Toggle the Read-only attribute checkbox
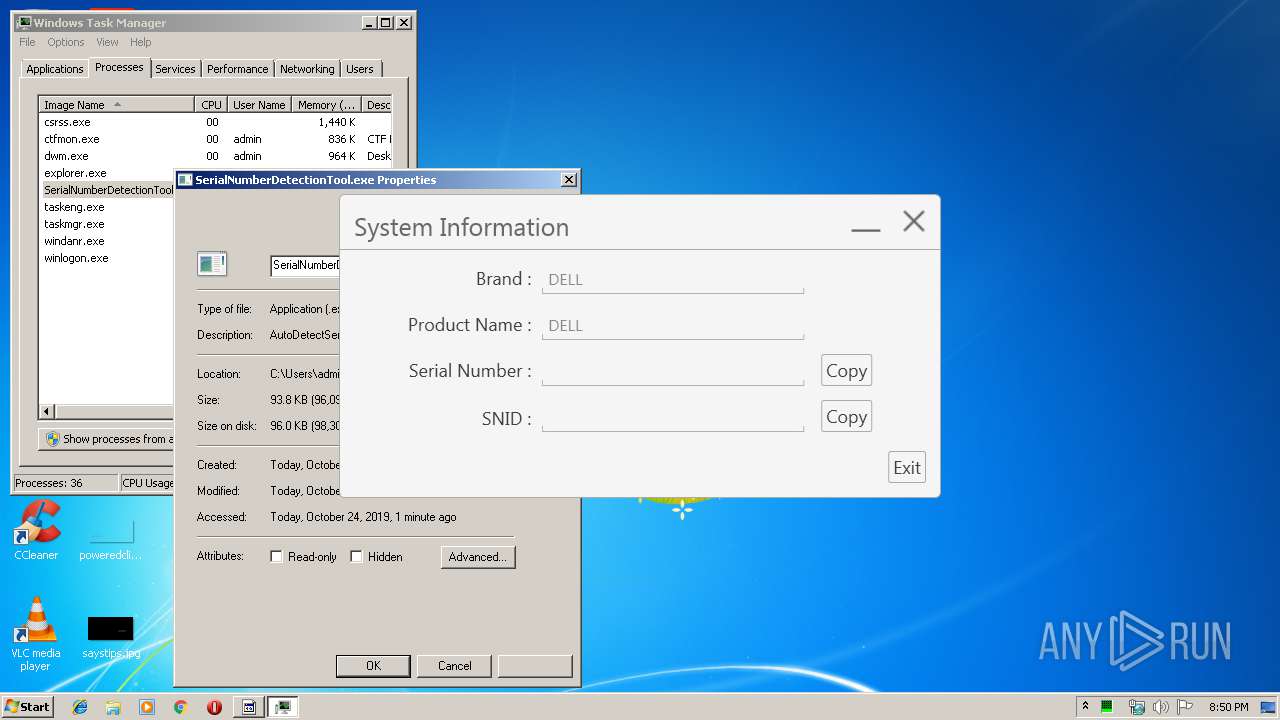Viewport: 1280px width, 720px height. click(277, 557)
